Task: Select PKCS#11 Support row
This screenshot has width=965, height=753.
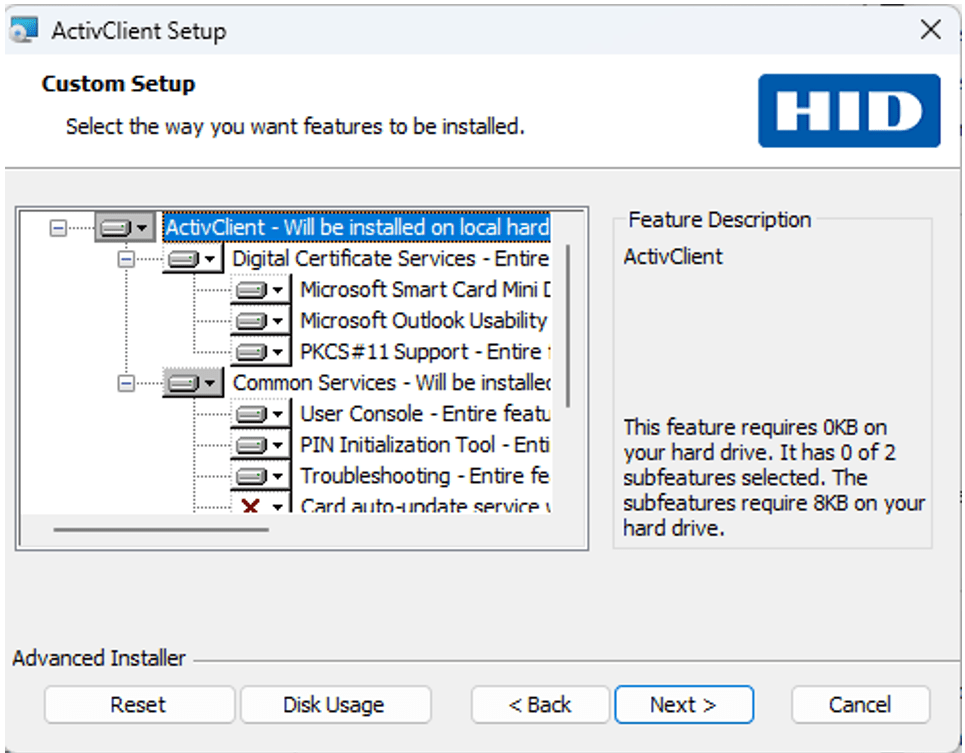Action: [x=425, y=352]
